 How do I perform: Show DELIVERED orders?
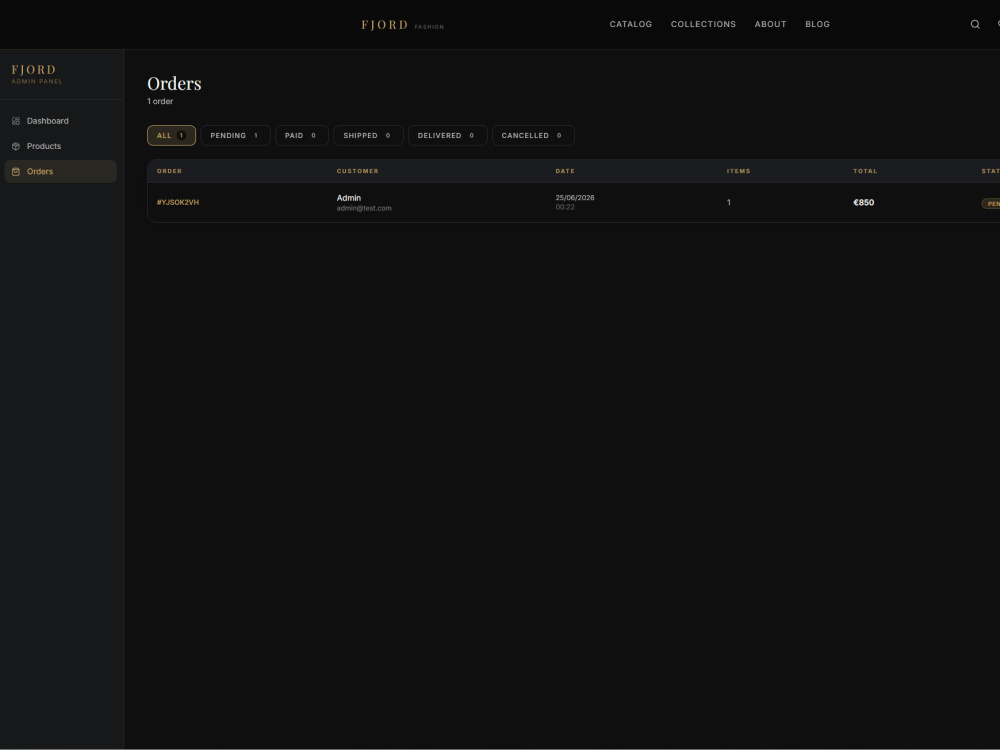pos(447,135)
